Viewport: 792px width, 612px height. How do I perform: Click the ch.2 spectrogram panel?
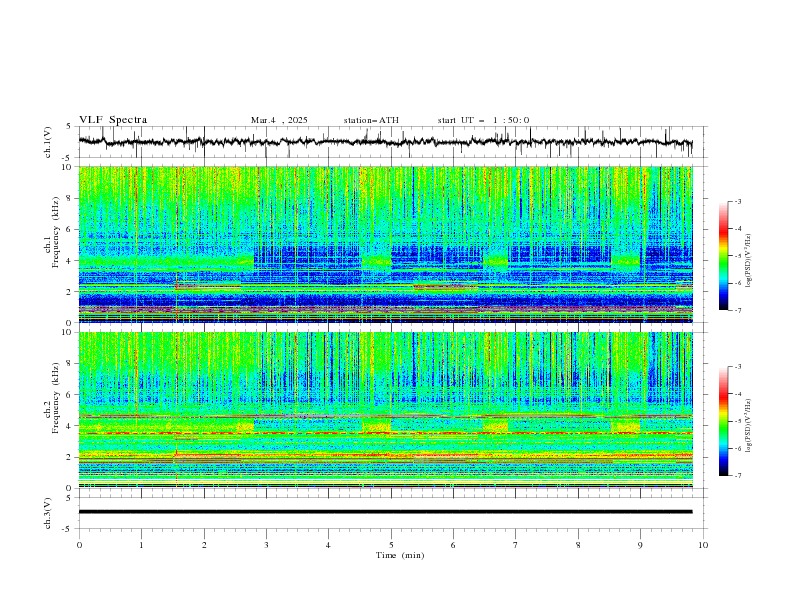point(385,410)
